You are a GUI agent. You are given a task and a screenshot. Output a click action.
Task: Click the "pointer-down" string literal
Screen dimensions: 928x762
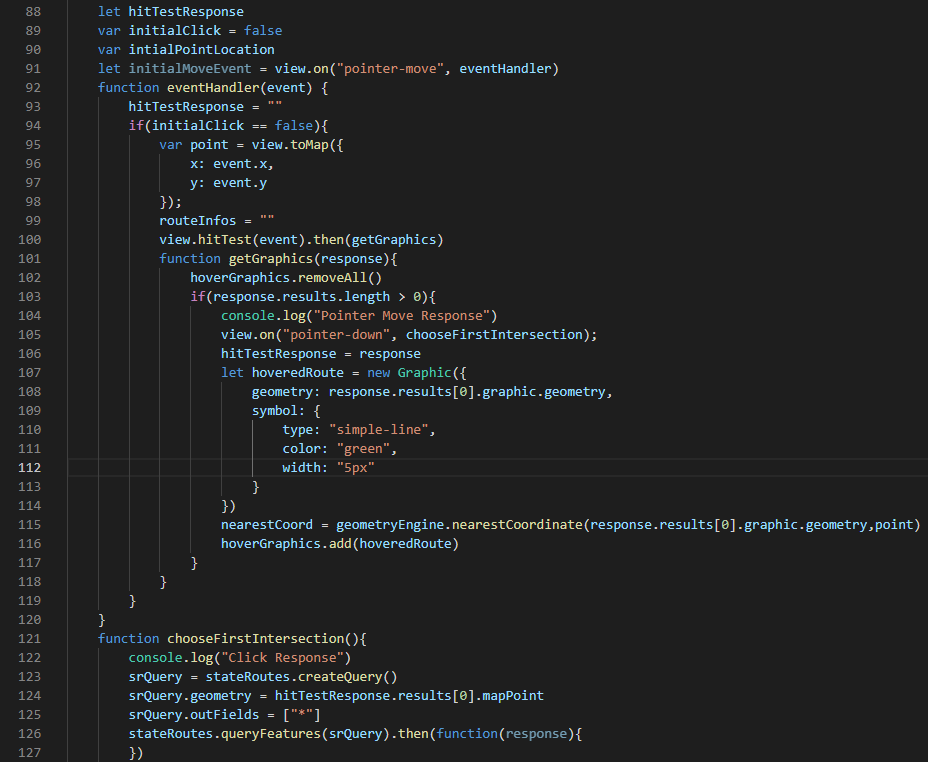336,334
